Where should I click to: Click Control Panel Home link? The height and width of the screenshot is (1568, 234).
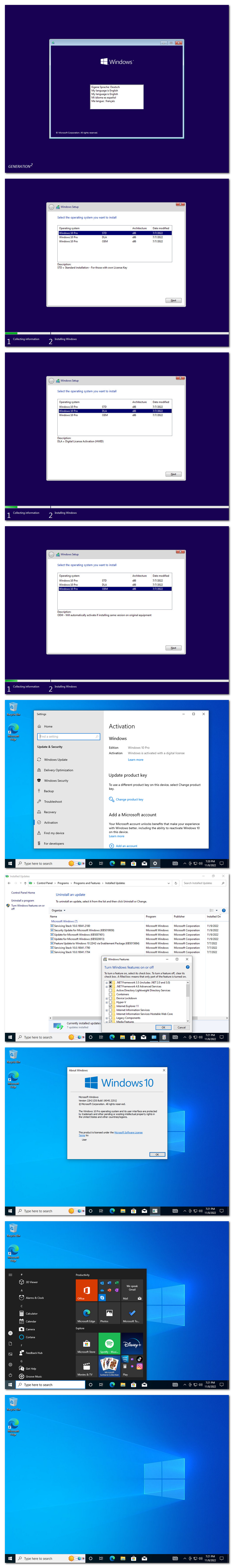click(23, 893)
